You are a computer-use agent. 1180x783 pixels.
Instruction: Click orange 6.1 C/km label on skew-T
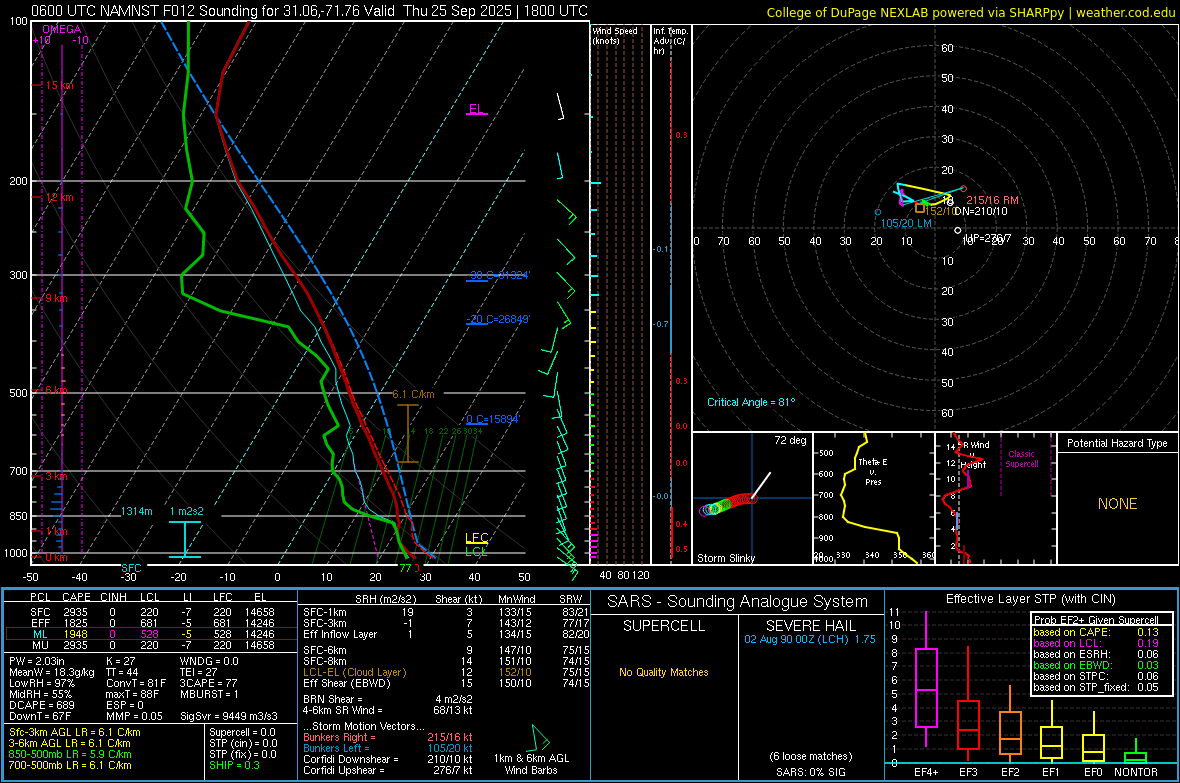pyautogui.click(x=413, y=394)
